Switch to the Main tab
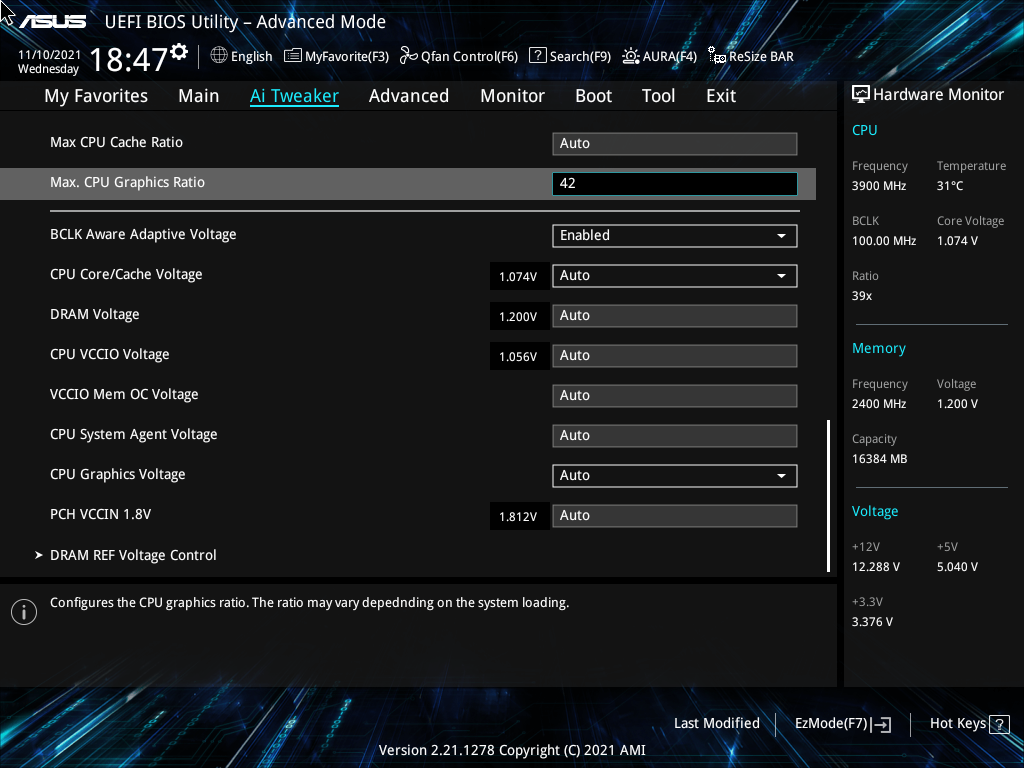 pos(199,96)
